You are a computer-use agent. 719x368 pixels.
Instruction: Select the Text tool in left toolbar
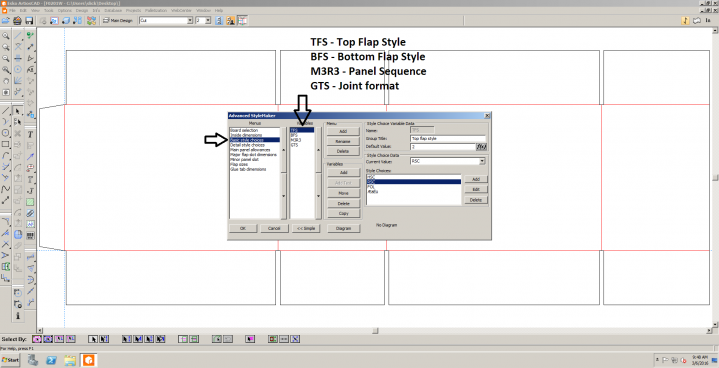30,134
